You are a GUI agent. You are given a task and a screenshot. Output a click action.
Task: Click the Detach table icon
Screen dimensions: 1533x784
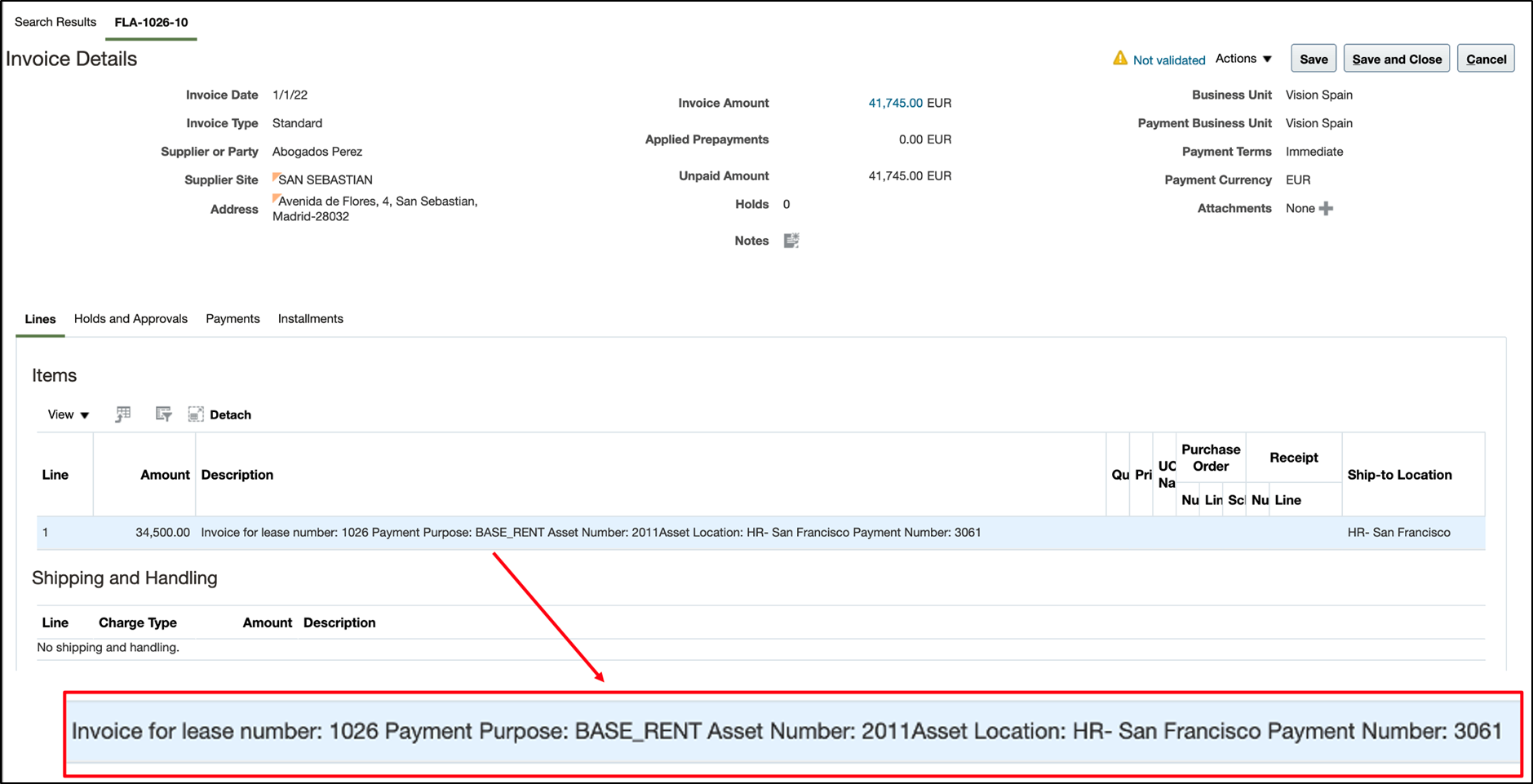tap(196, 414)
